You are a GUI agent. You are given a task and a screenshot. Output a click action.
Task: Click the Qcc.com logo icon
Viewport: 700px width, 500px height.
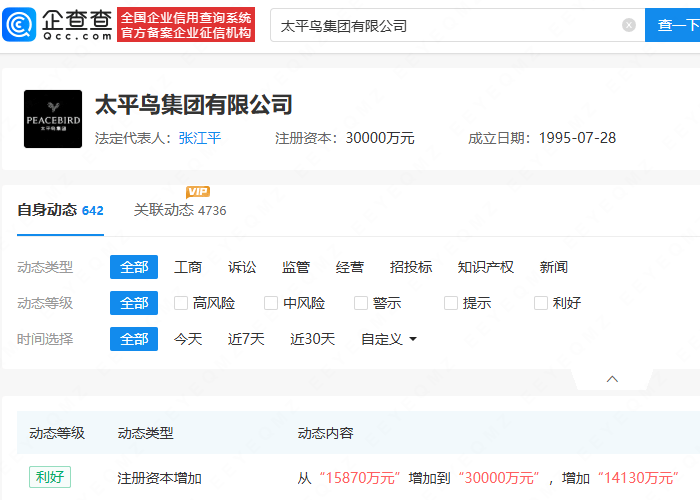coord(19,25)
